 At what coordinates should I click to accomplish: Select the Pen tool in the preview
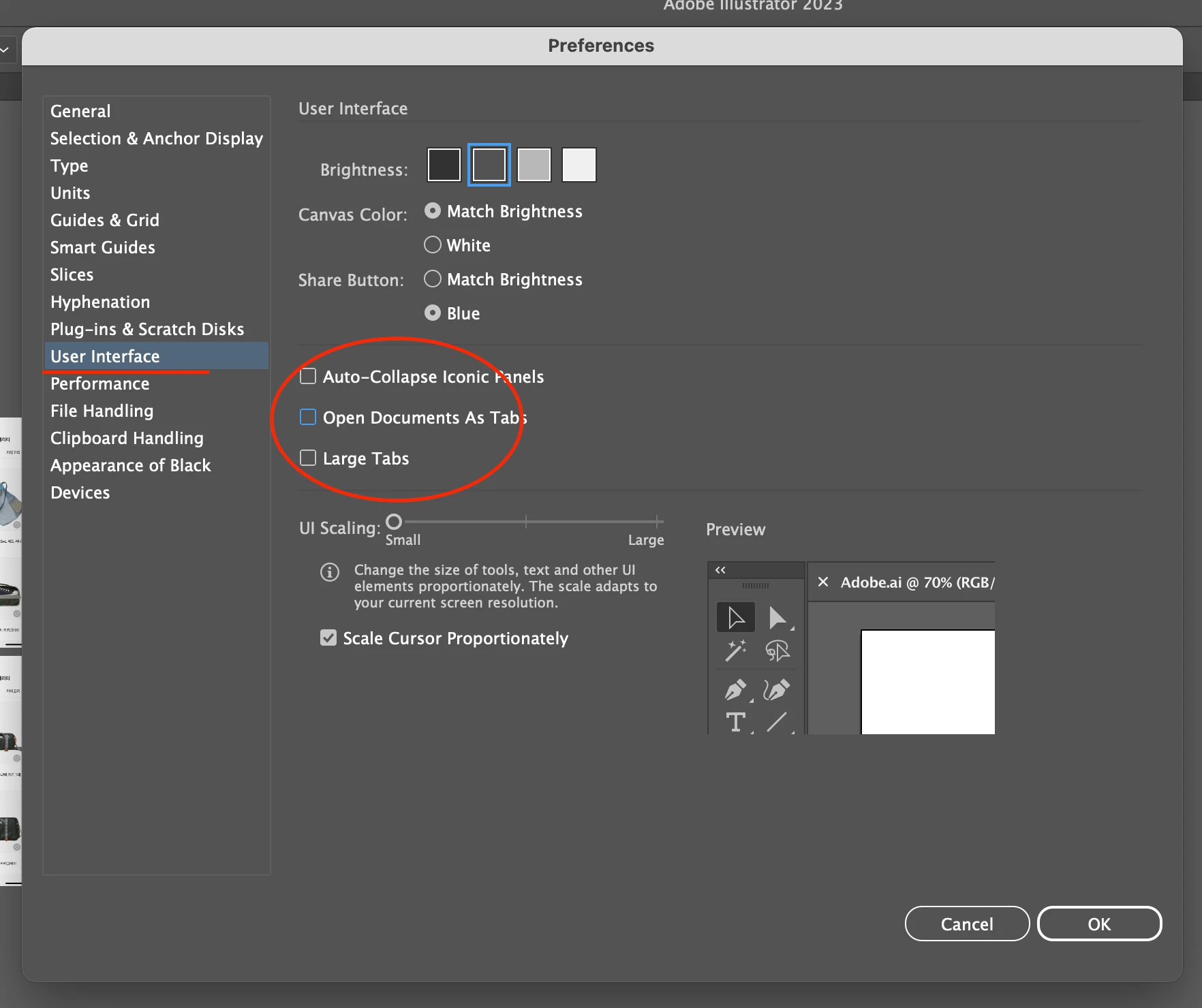[x=736, y=690]
